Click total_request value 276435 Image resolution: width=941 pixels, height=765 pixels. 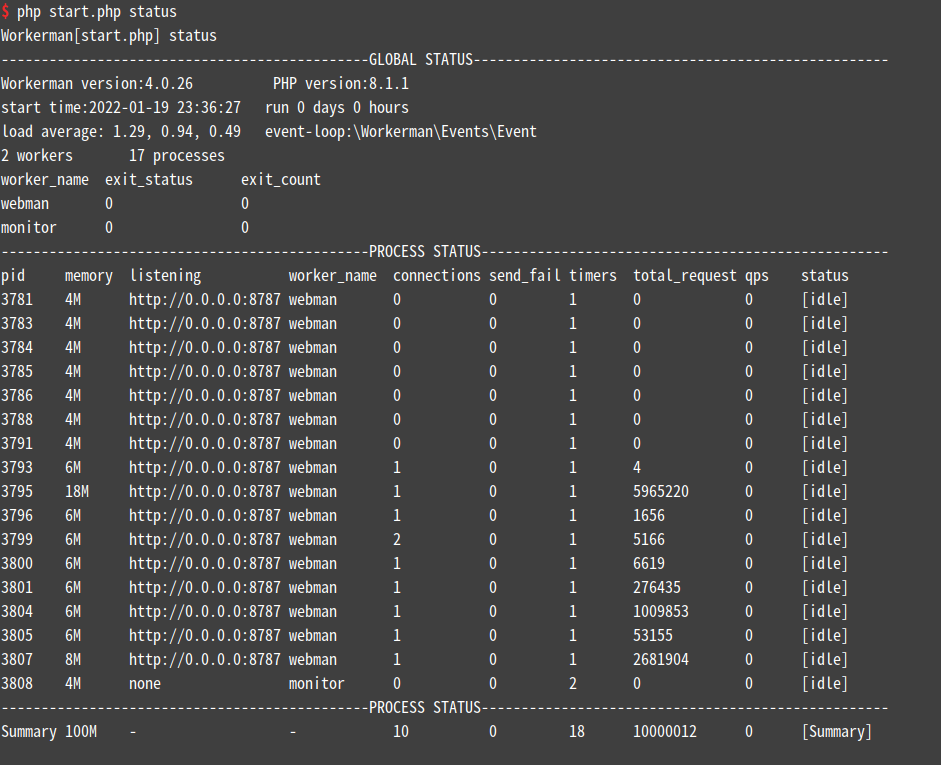pyautogui.click(x=657, y=588)
